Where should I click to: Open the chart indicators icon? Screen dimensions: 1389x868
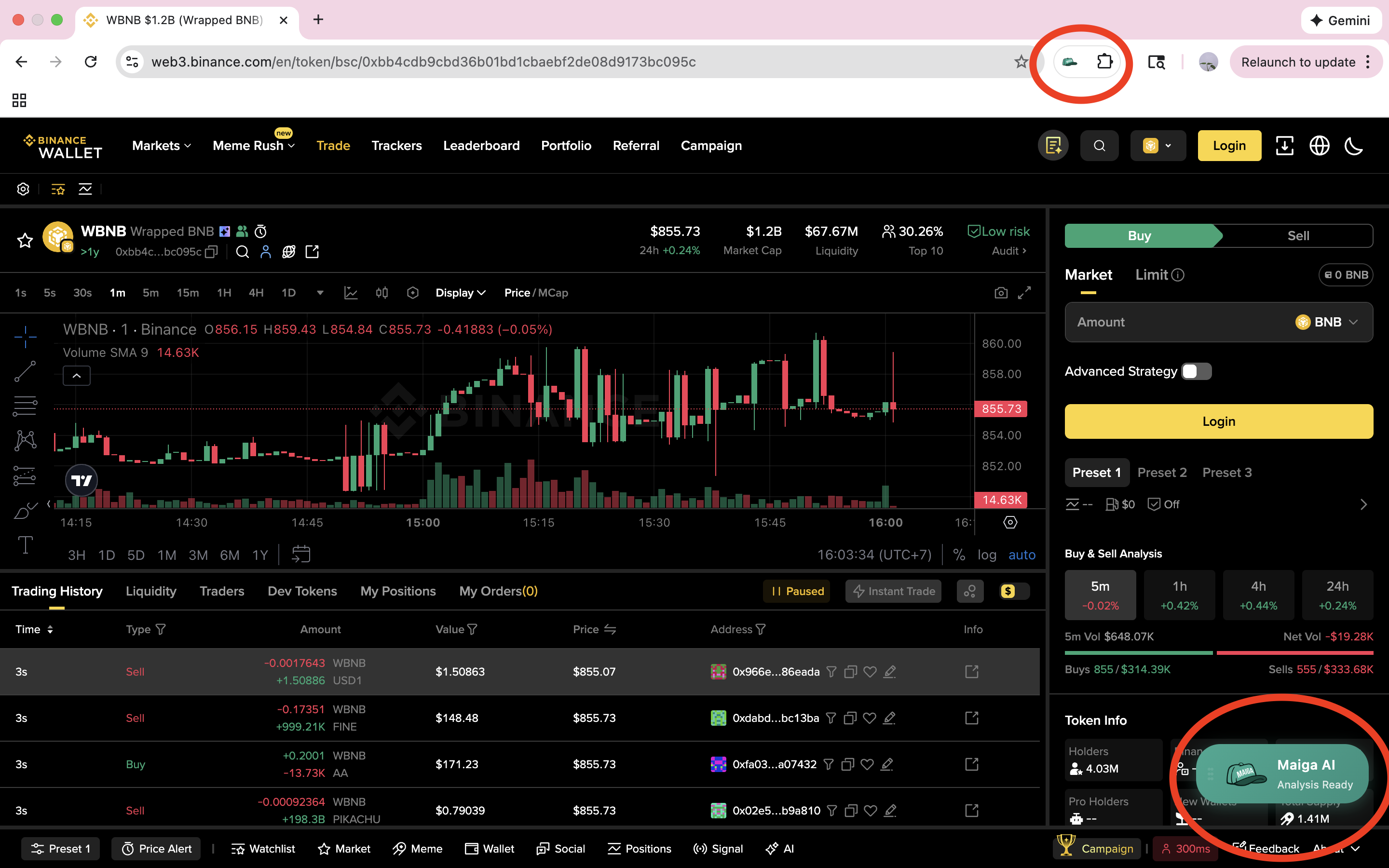[x=351, y=293]
